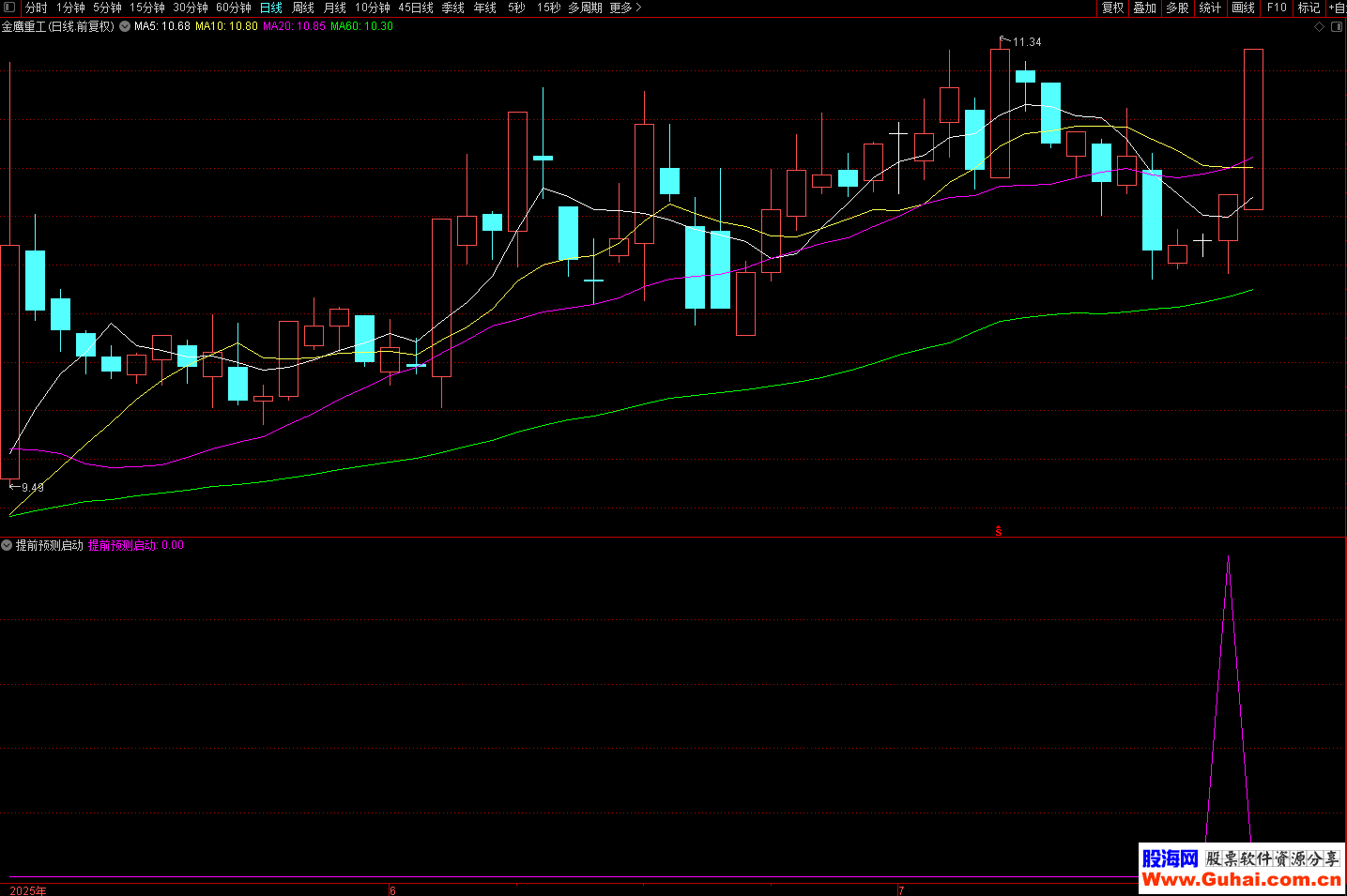Click the 多股 multi-stock button

pyautogui.click(x=1178, y=8)
